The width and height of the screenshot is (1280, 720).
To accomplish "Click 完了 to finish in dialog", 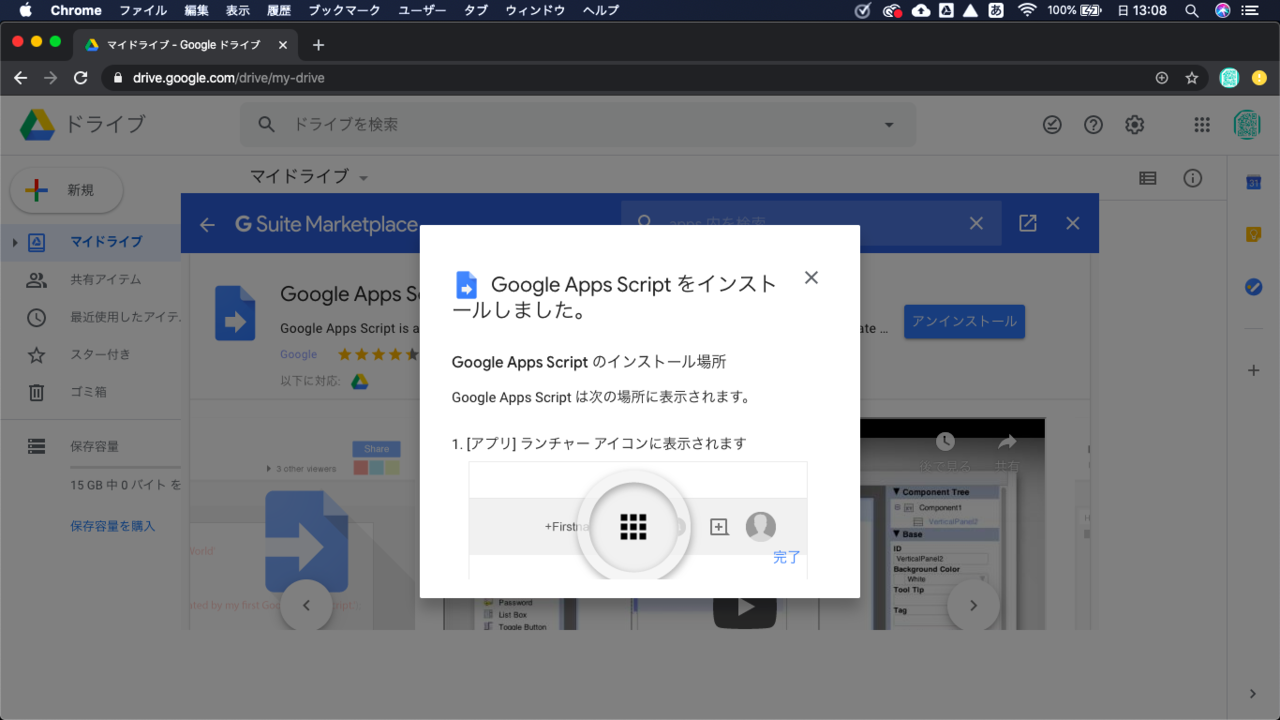I will [787, 557].
